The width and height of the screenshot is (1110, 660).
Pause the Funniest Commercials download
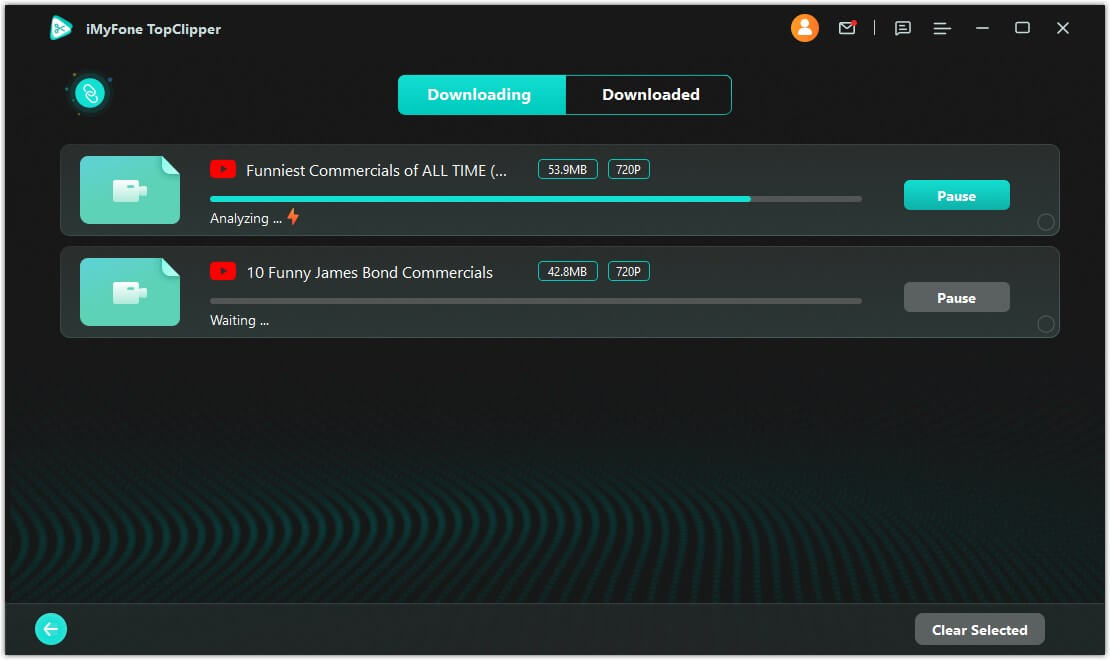[x=956, y=196]
